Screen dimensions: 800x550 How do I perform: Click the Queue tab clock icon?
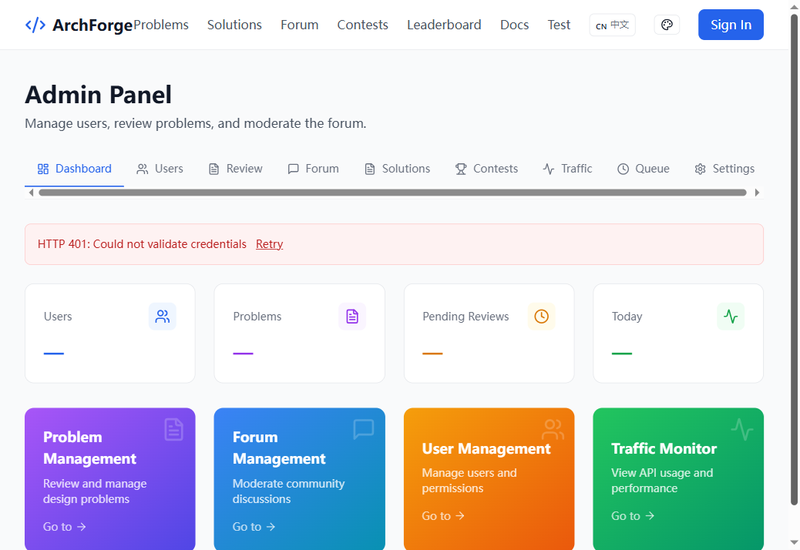[x=623, y=169]
